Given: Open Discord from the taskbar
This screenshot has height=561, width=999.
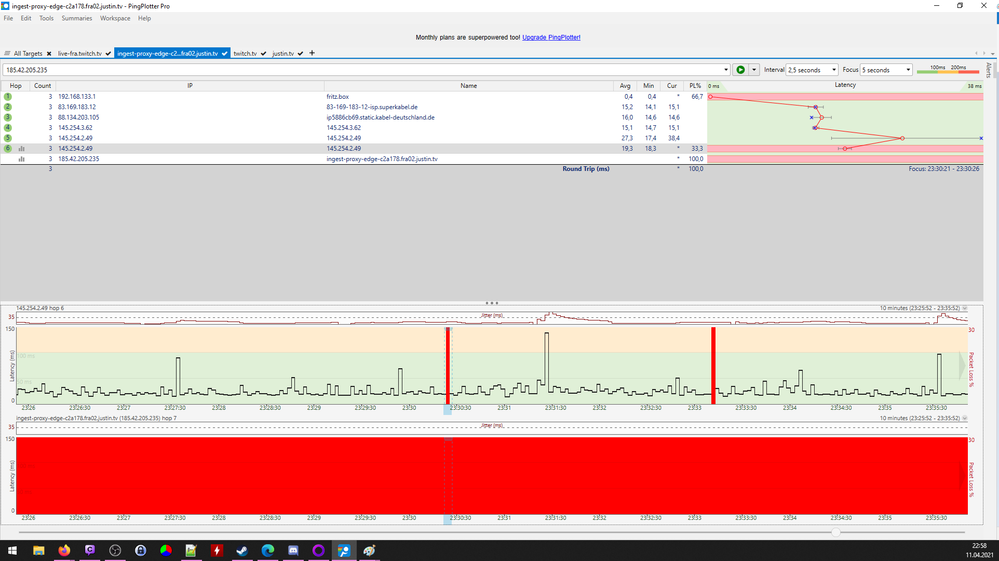Looking at the screenshot, I should 293,550.
